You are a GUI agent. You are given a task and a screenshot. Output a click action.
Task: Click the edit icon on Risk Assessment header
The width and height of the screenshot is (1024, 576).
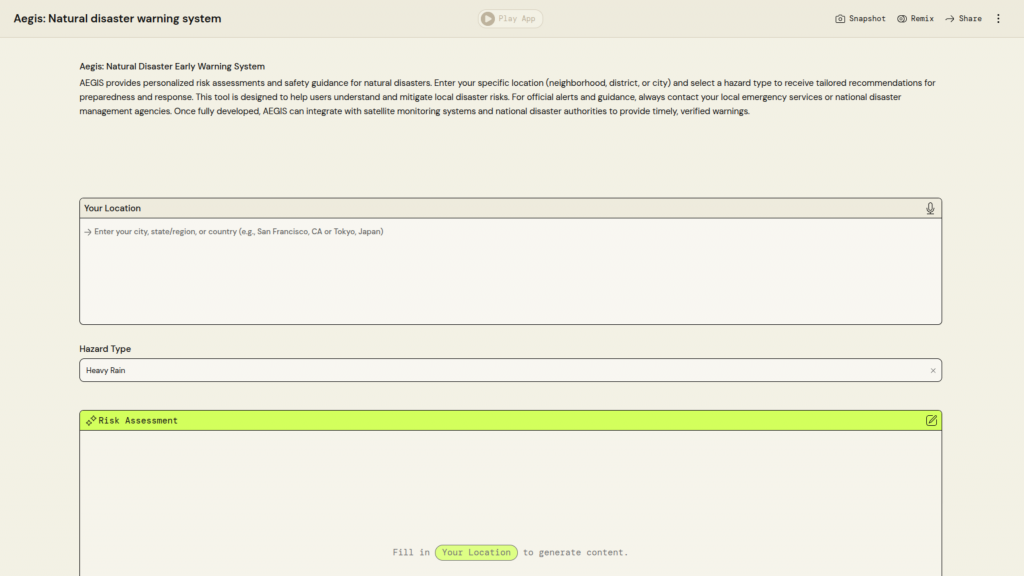click(x=931, y=420)
